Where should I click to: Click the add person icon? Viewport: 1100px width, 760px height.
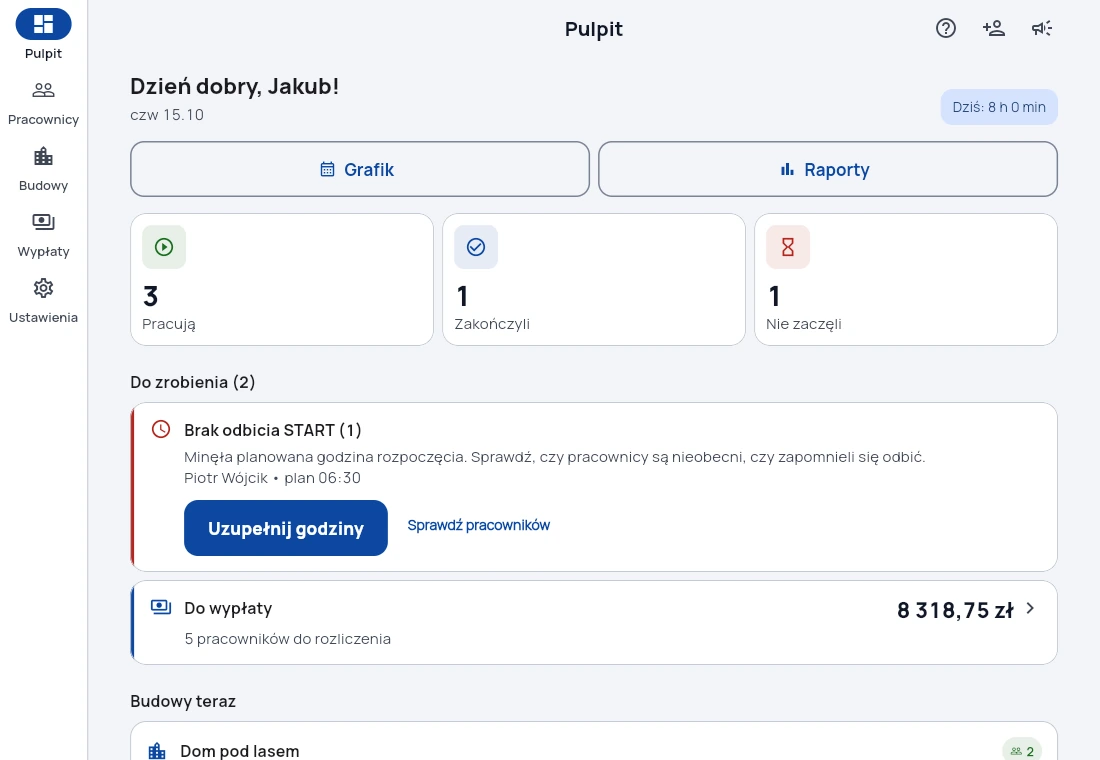pyautogui.click(x=994, y=28)
